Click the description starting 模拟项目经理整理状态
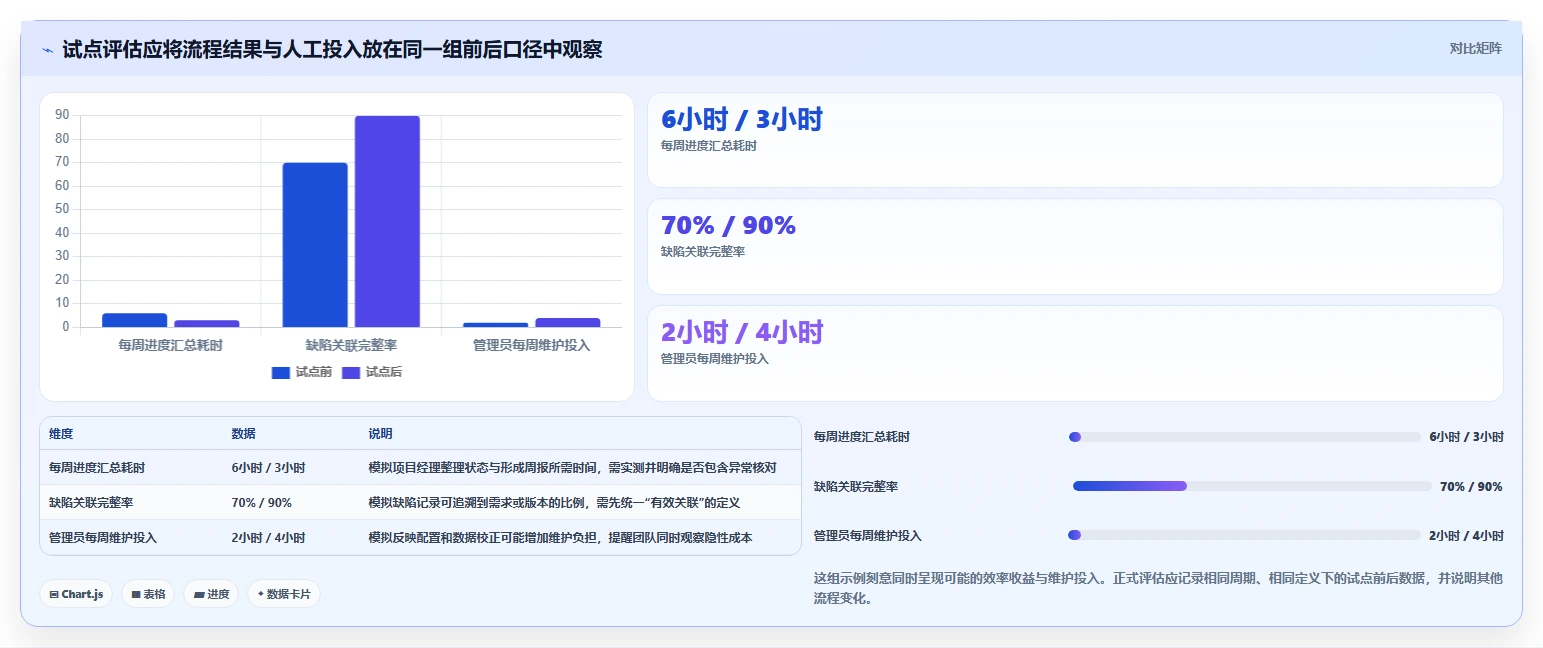 click(572, 468)
